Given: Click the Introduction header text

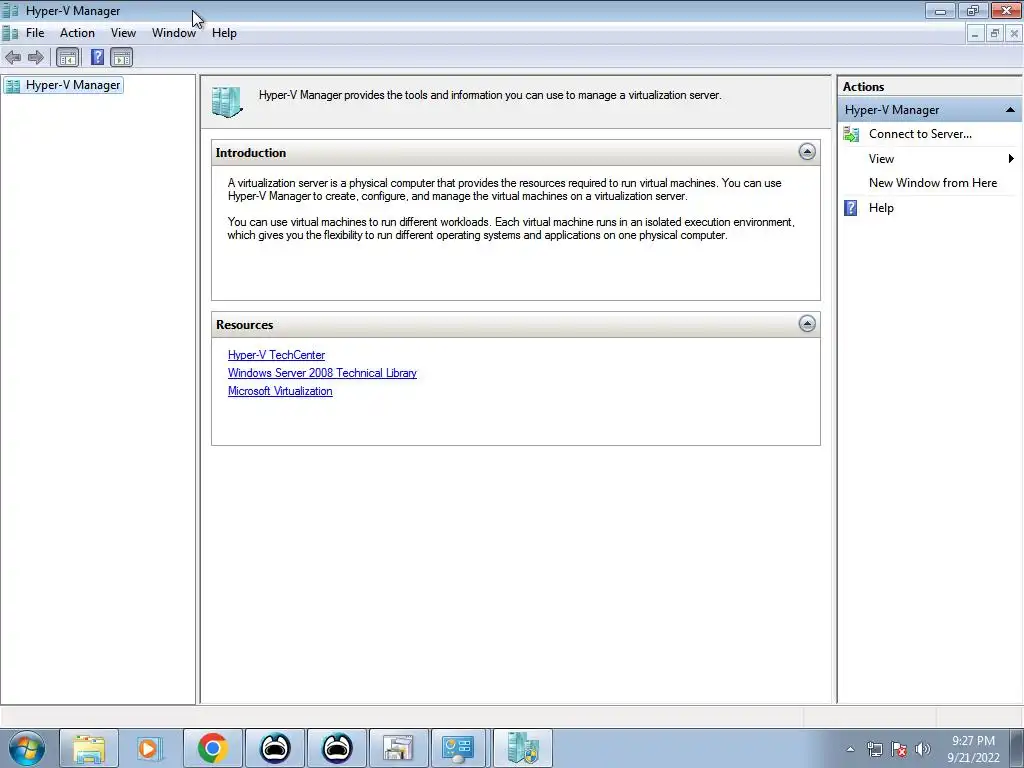Looking at the screenshot, I should pyautogui.click(x=251, y=153).
